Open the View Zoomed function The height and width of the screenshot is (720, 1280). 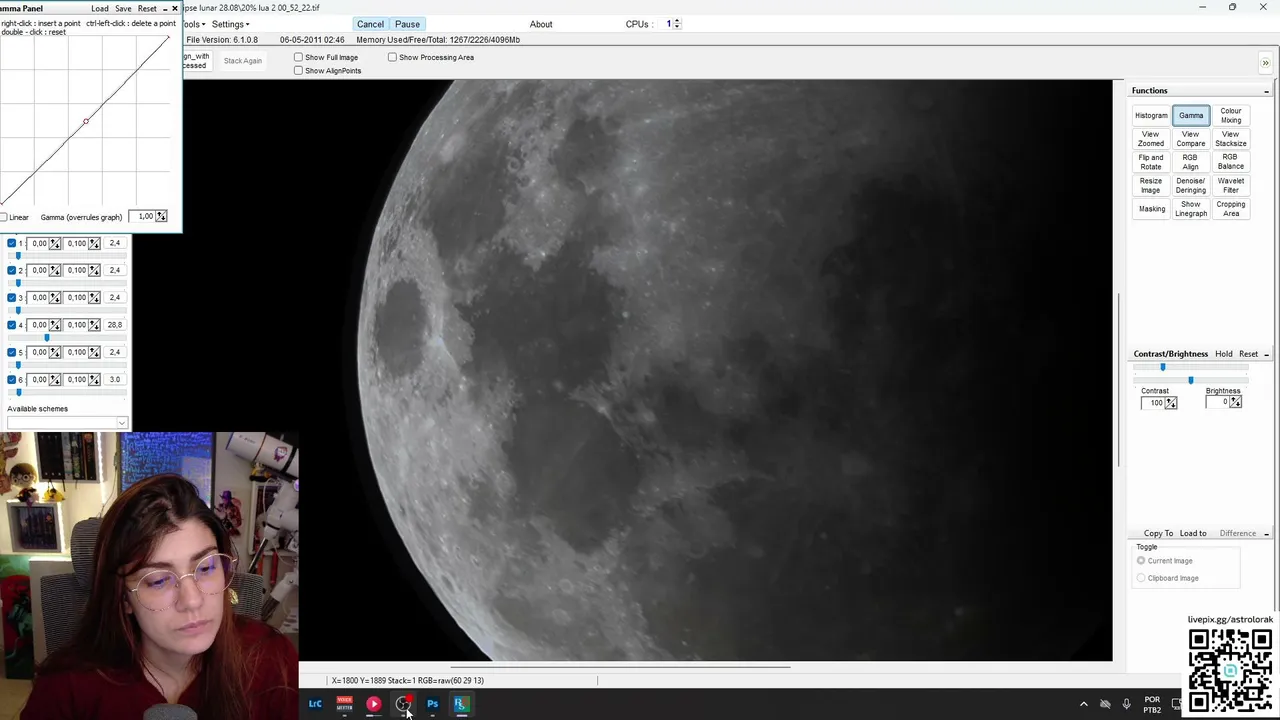click(x=1151, y=139)
